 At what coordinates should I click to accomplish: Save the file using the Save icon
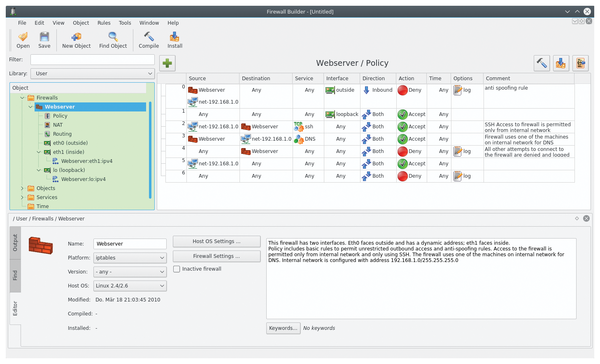44,40
